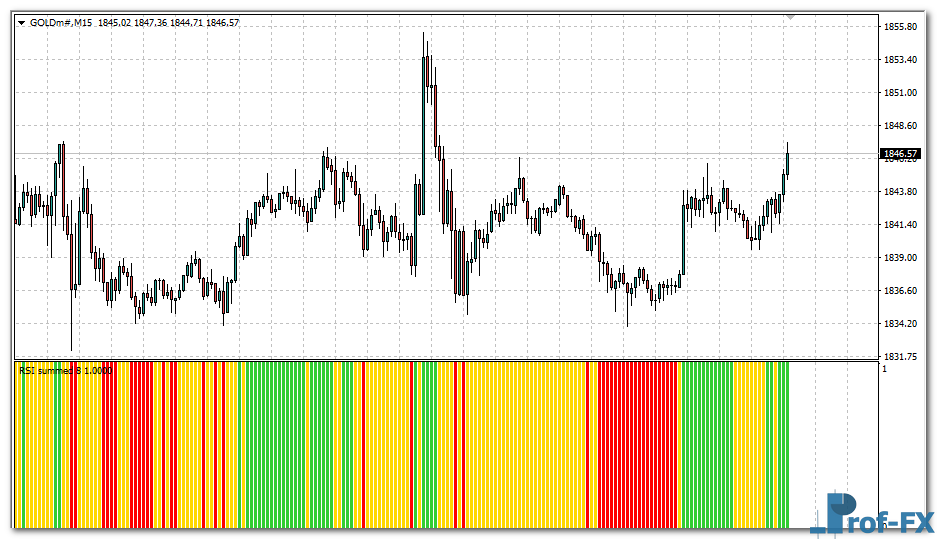Click the wide red block in RSI histogram

[638, 445]
